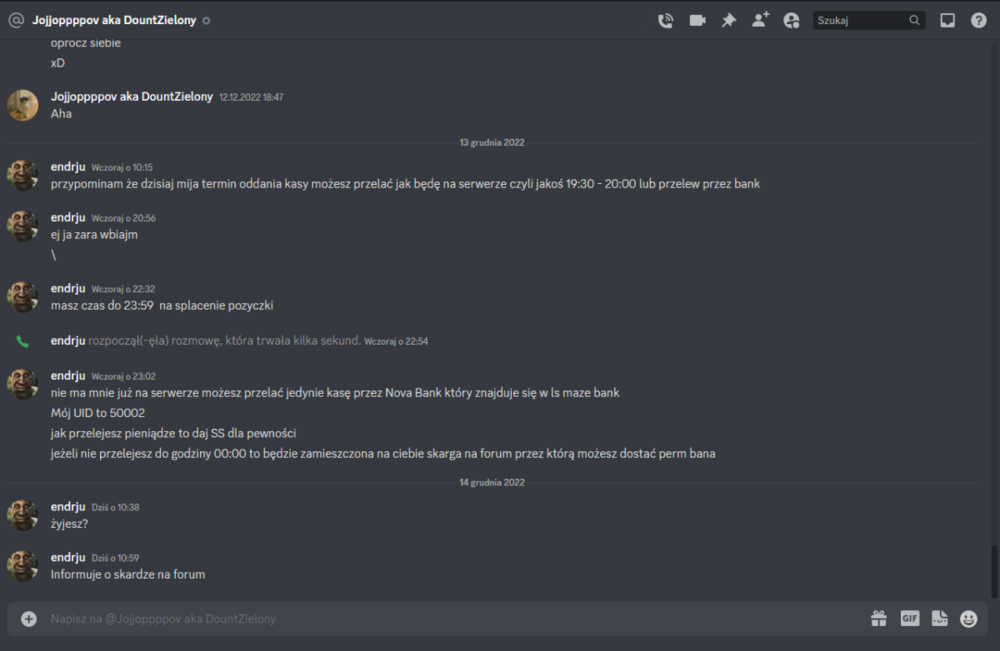
Task: Open the GIF picker
Action: 910,618
